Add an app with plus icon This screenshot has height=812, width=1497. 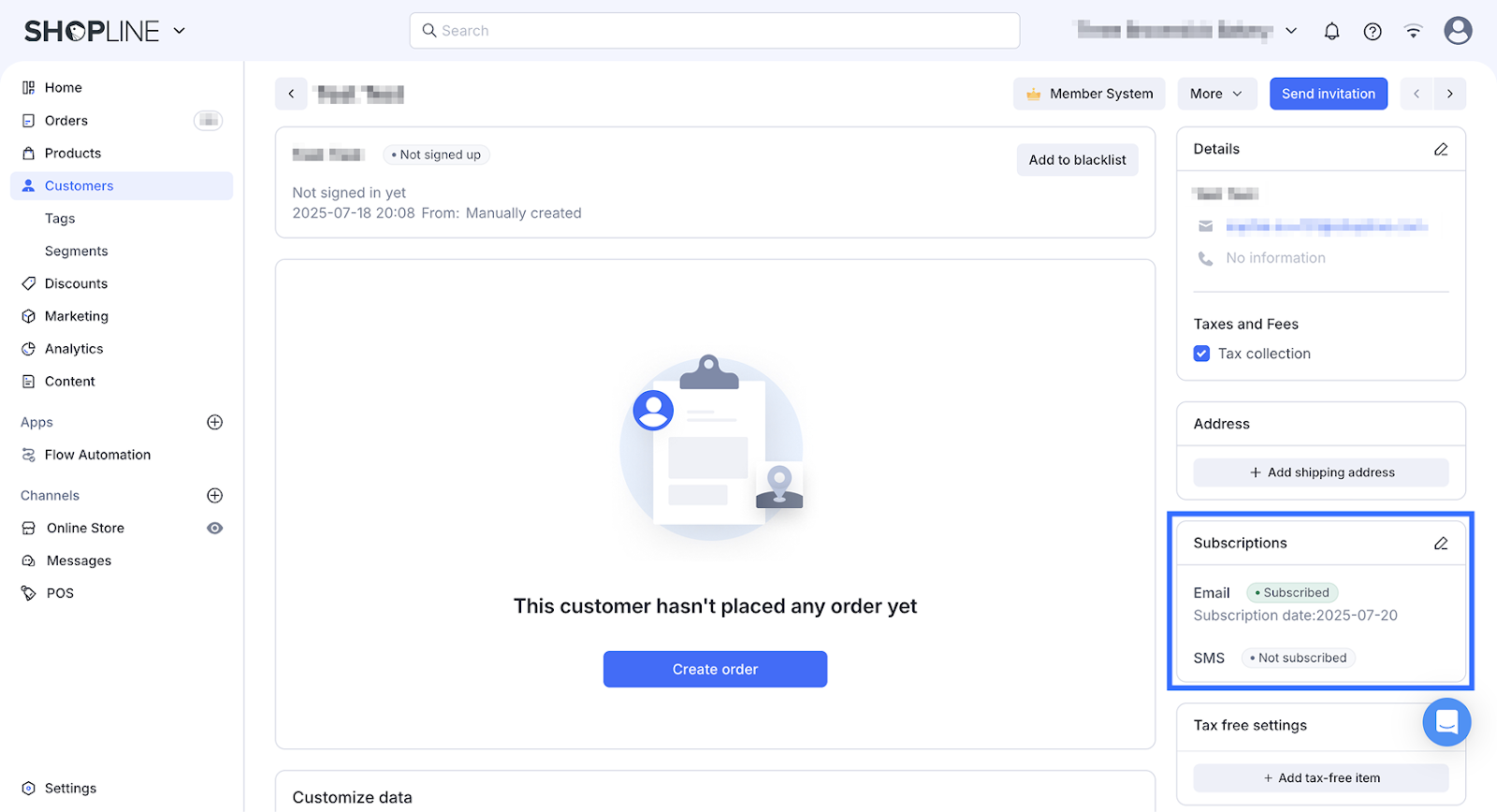(214, 422)
